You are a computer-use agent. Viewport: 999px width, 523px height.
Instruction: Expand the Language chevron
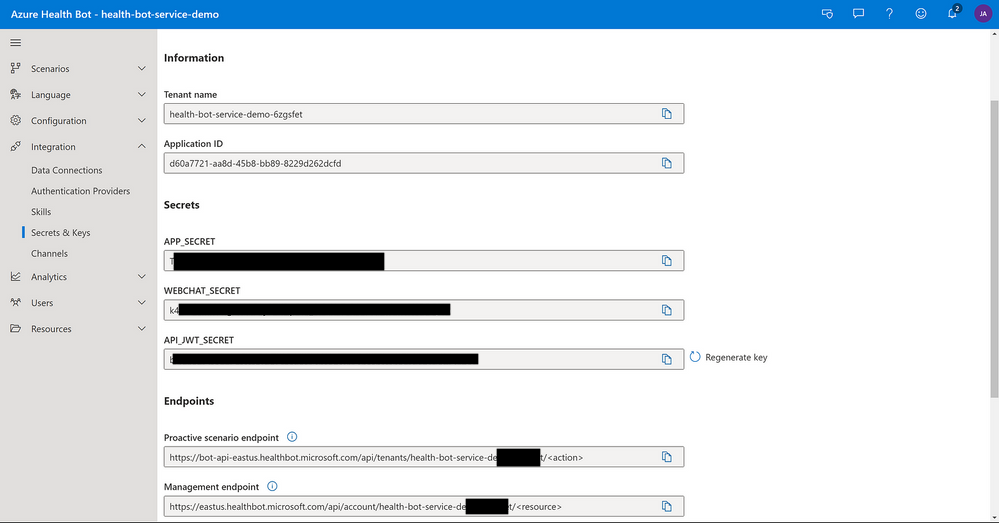tap(141, 94)
